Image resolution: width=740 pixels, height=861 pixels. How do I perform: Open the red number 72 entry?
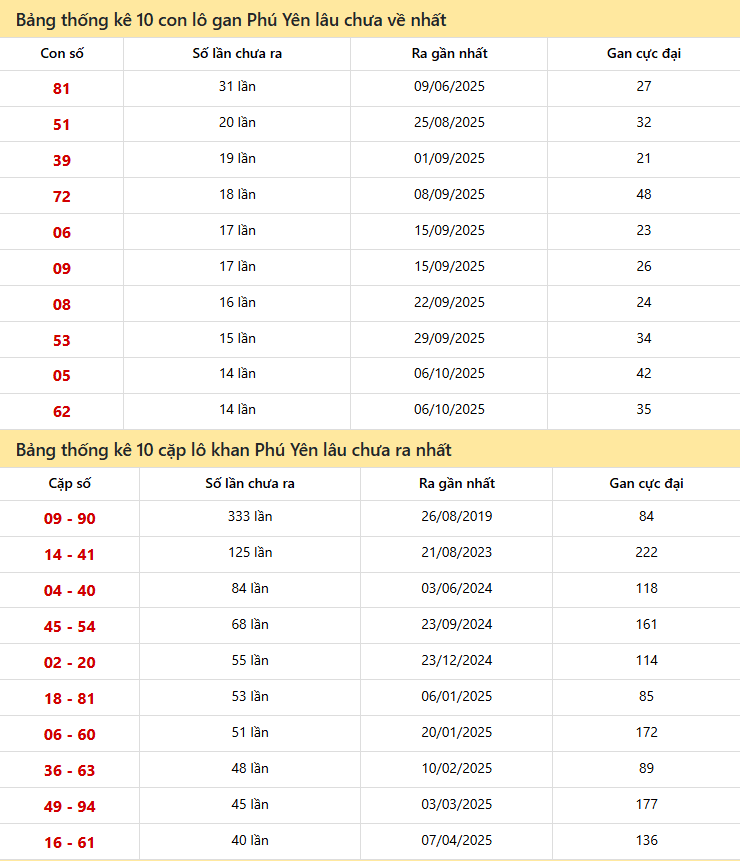(x=62, y=197)
